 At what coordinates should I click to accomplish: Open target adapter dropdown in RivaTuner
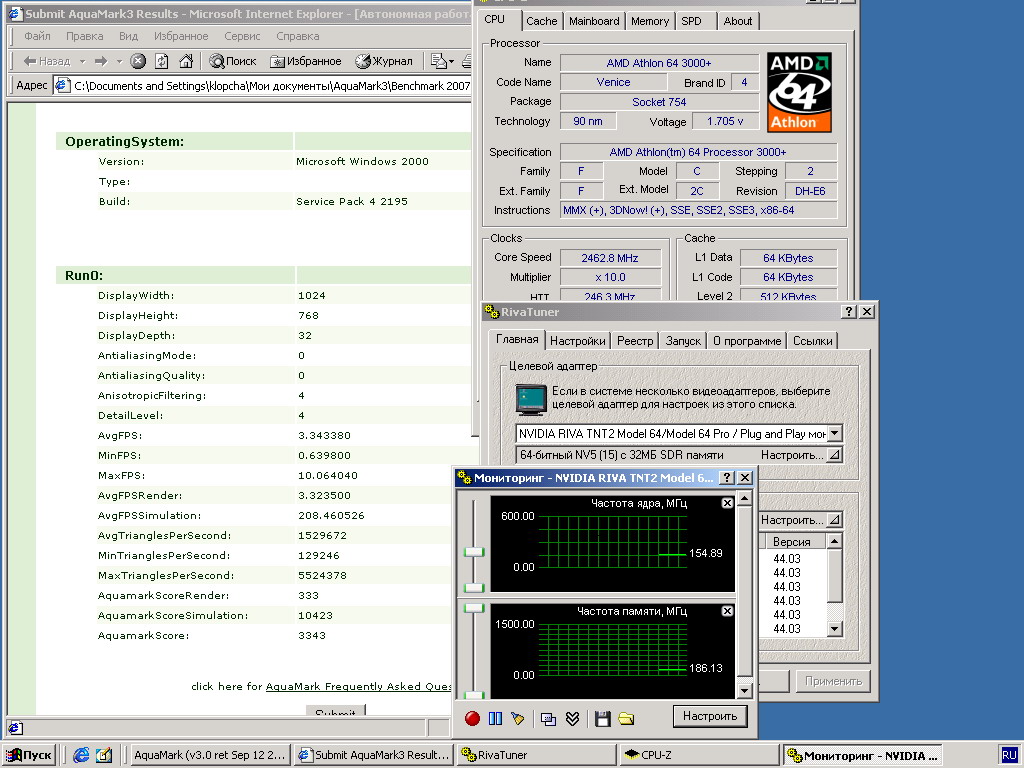coord(835,433)
